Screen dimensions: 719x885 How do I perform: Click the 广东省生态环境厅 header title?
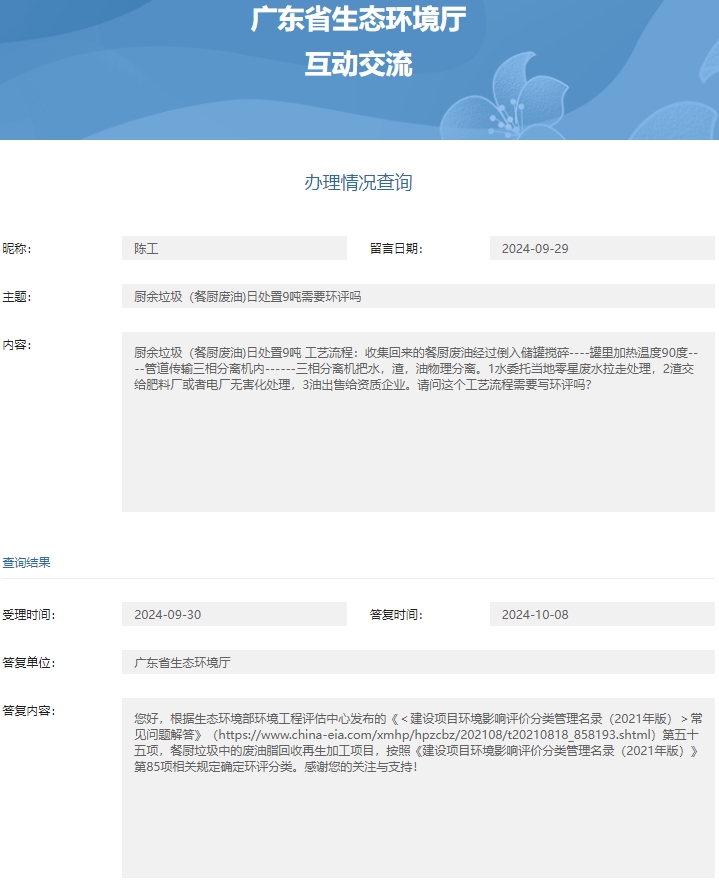[x=359, y=19]
